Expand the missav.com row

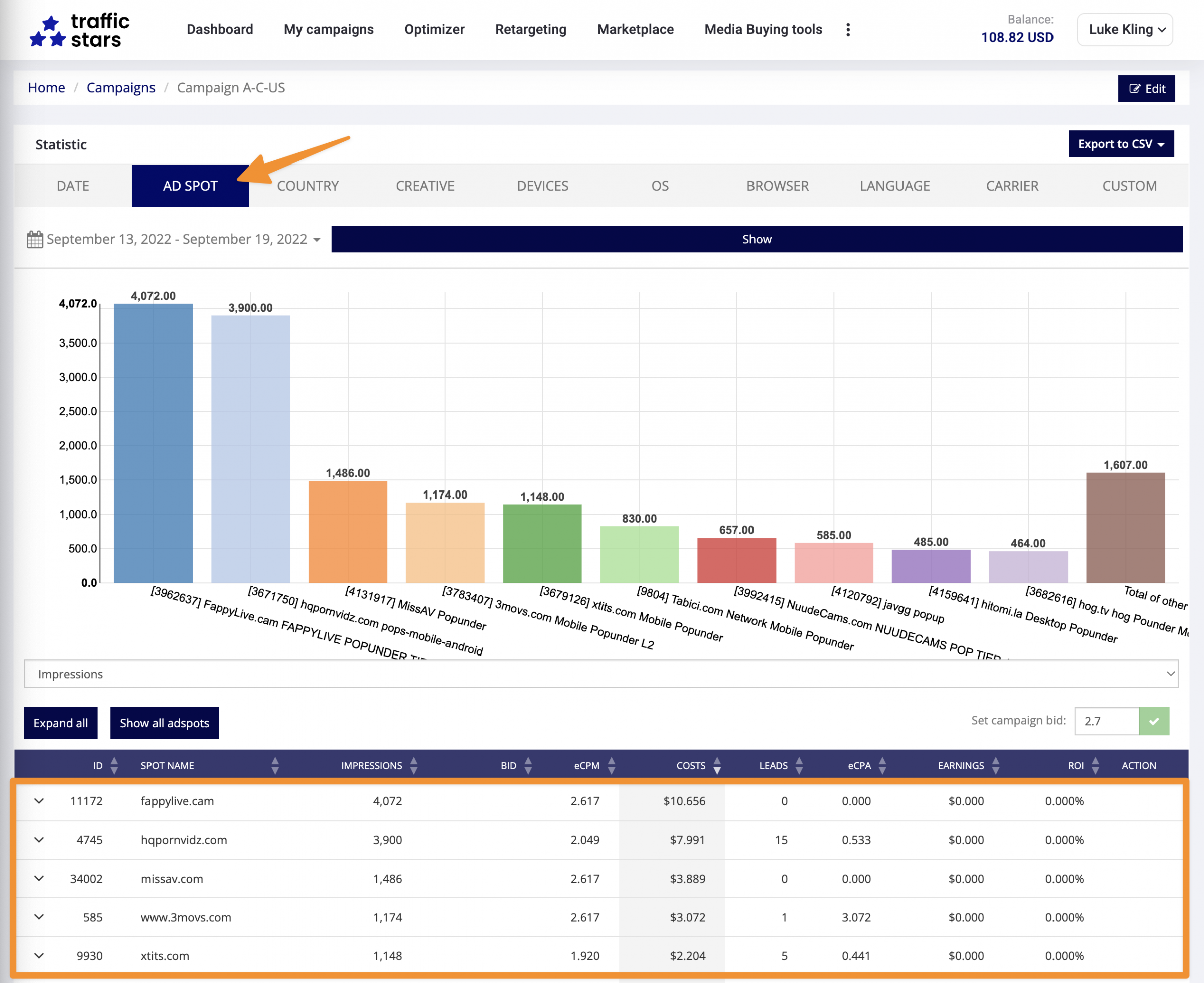tap(39, 878)
